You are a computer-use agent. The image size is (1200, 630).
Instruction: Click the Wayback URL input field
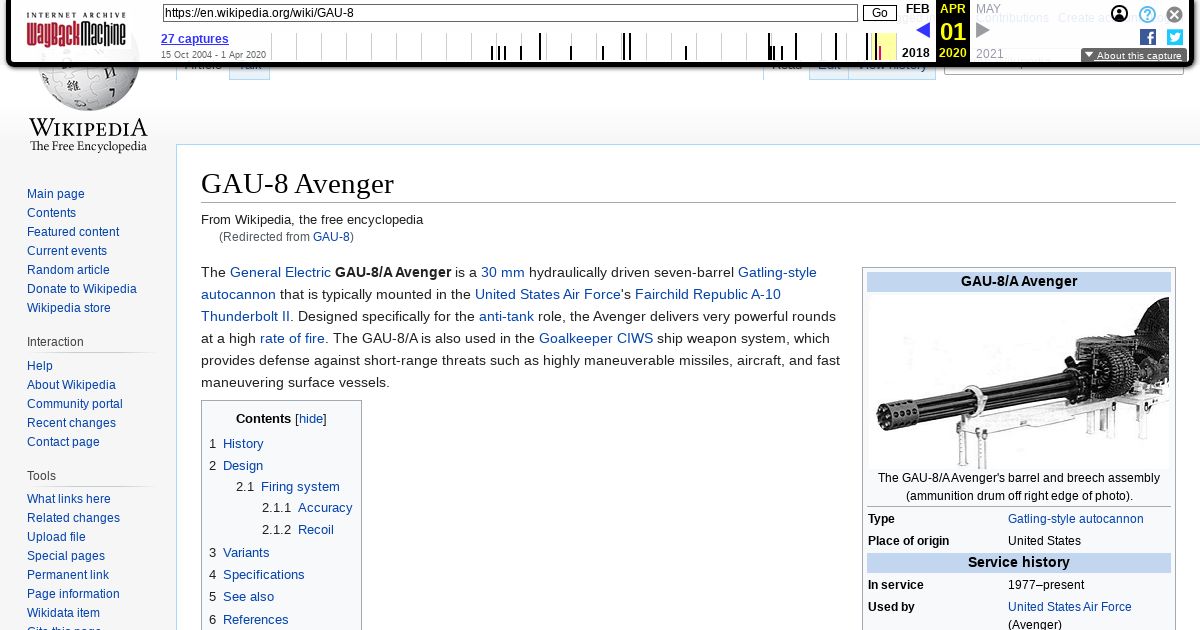tap(510, 13)
